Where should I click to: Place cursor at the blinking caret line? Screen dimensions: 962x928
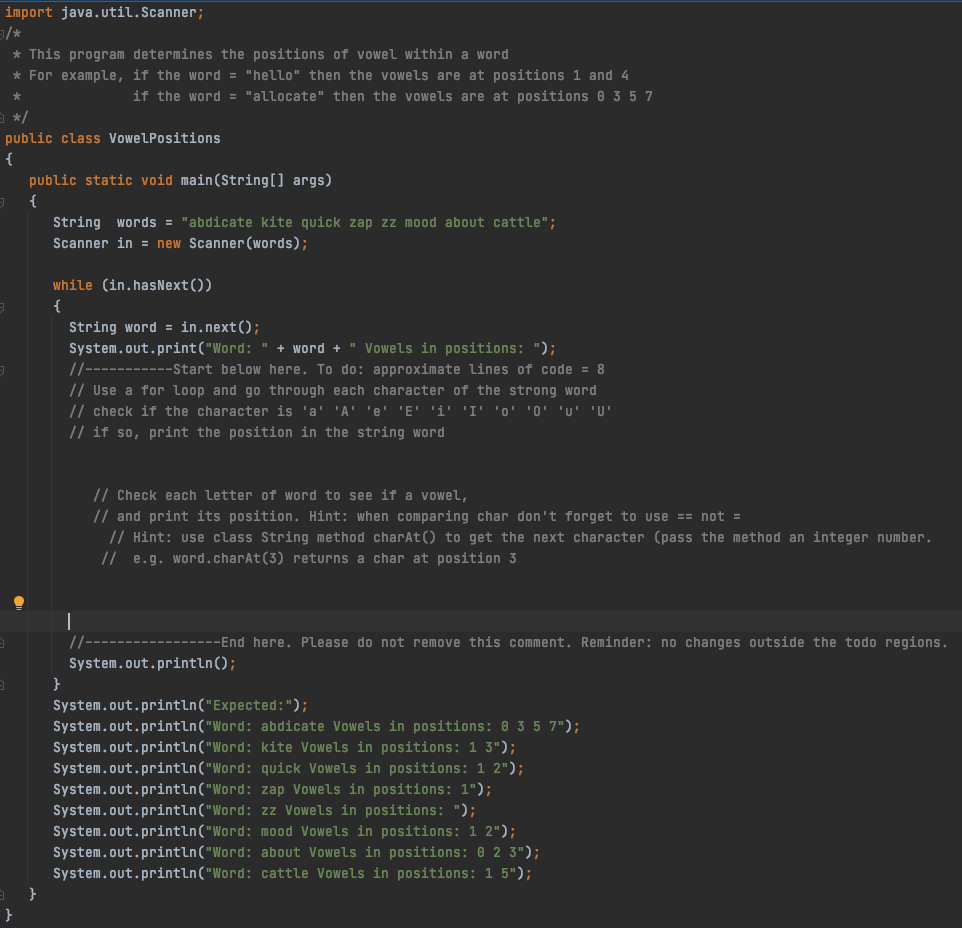point(70,620)
